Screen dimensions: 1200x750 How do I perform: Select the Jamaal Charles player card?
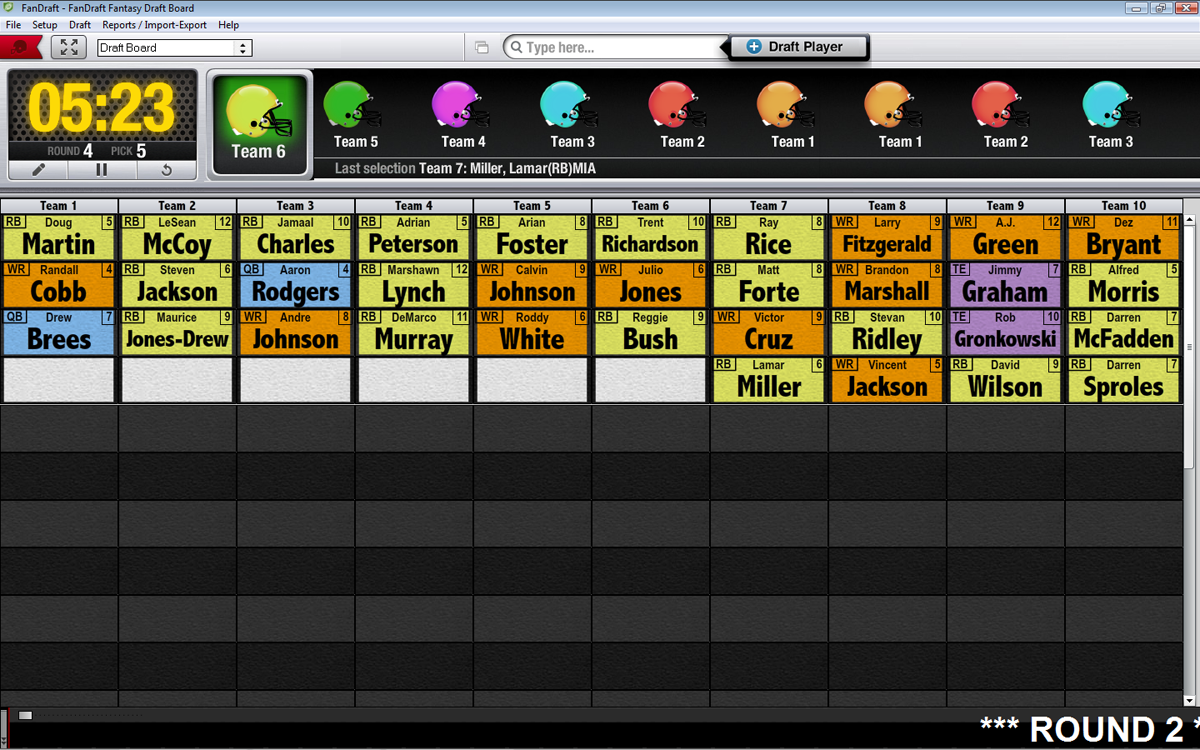pos(295,237)
